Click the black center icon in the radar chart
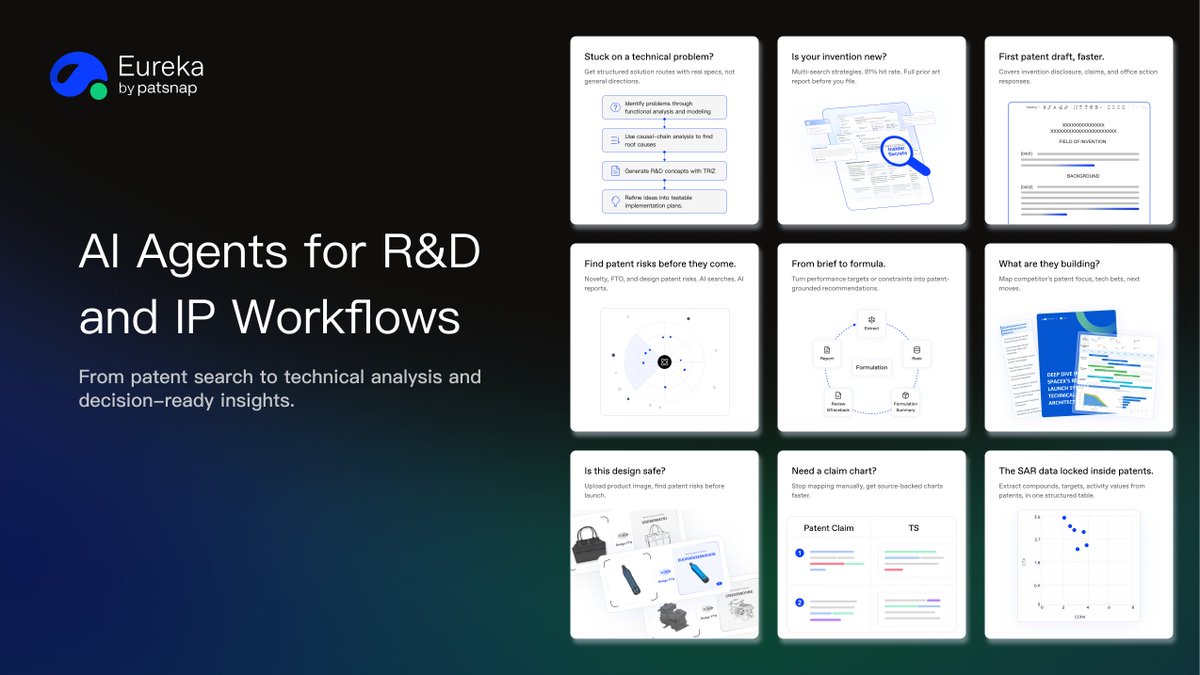This screenshot has height=675, width=1200. 664,362
